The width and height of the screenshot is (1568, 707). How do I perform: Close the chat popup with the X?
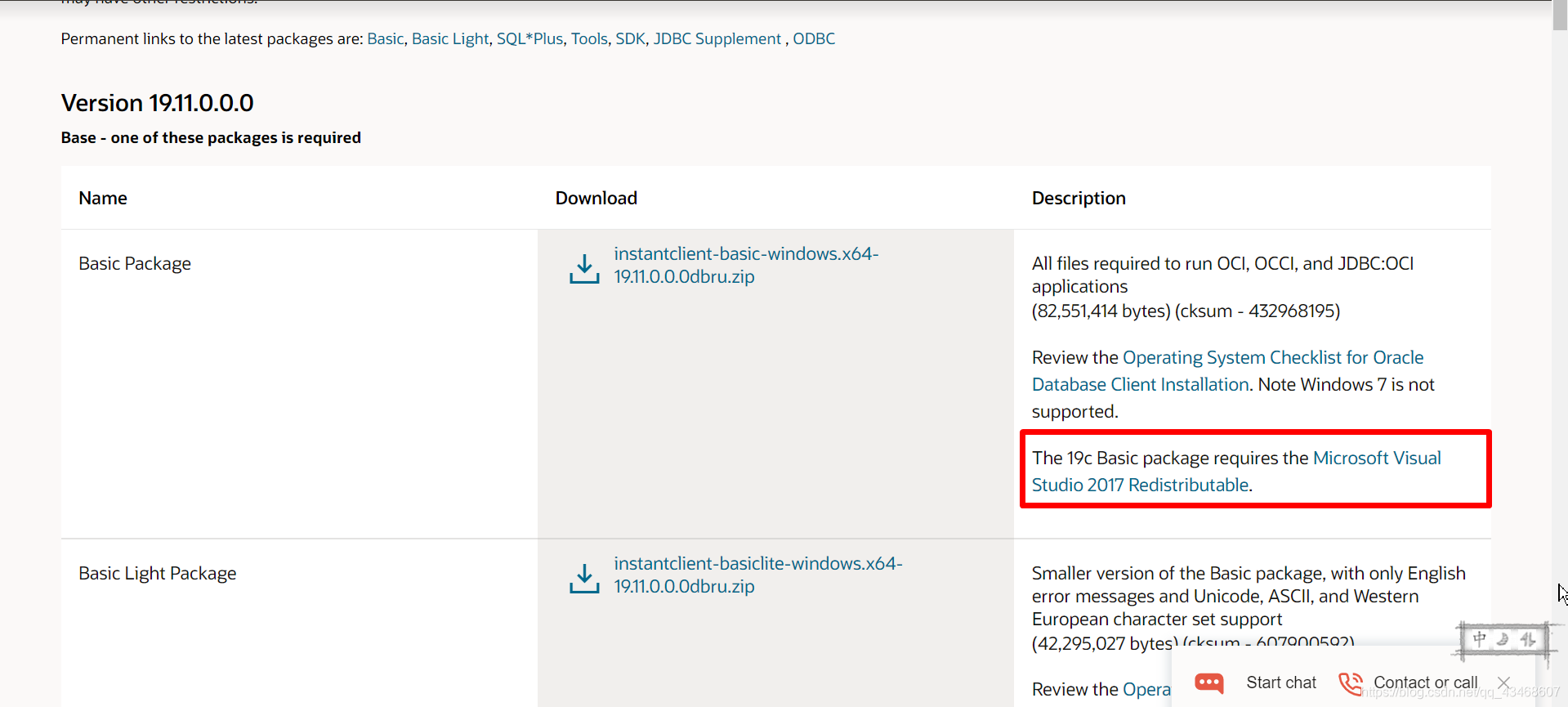[1503, 682]
